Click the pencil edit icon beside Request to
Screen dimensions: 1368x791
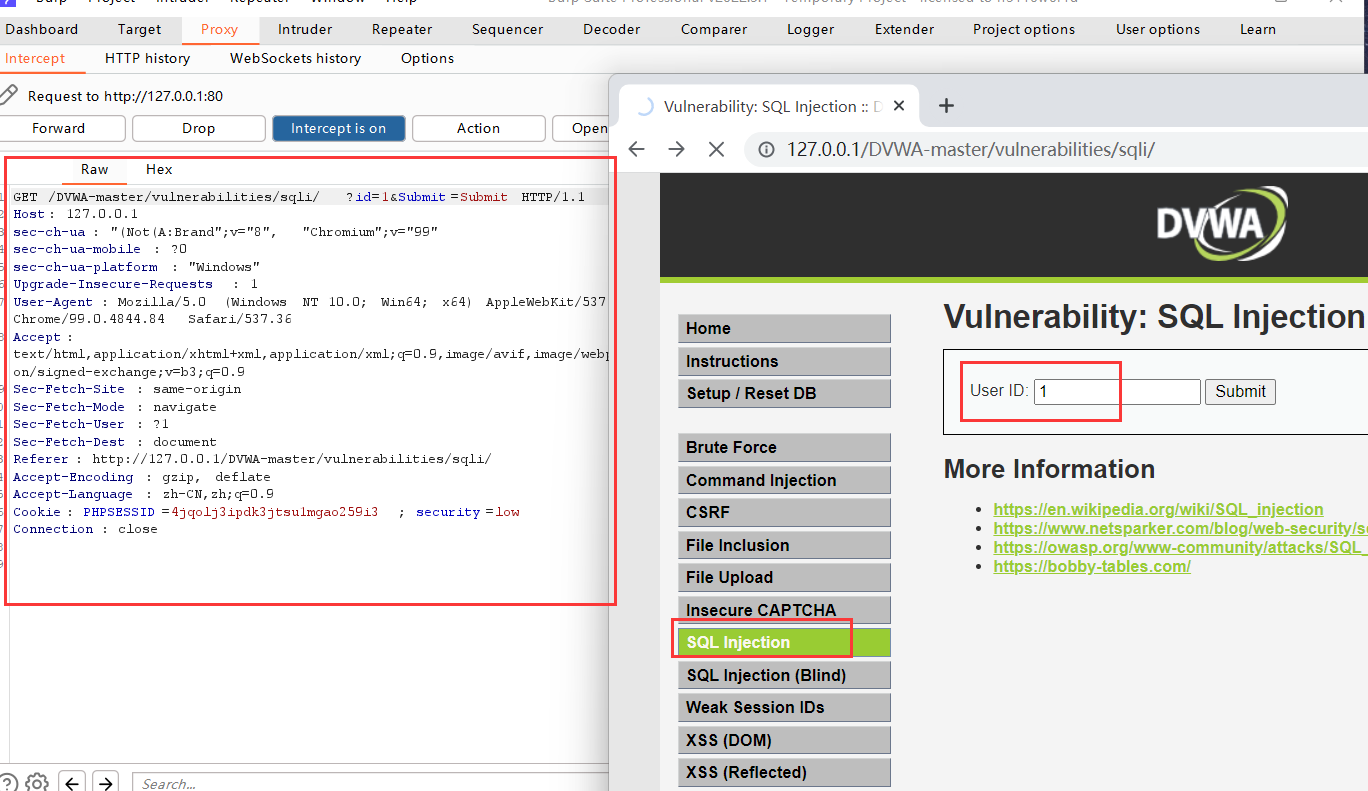[x=8, y=95]
